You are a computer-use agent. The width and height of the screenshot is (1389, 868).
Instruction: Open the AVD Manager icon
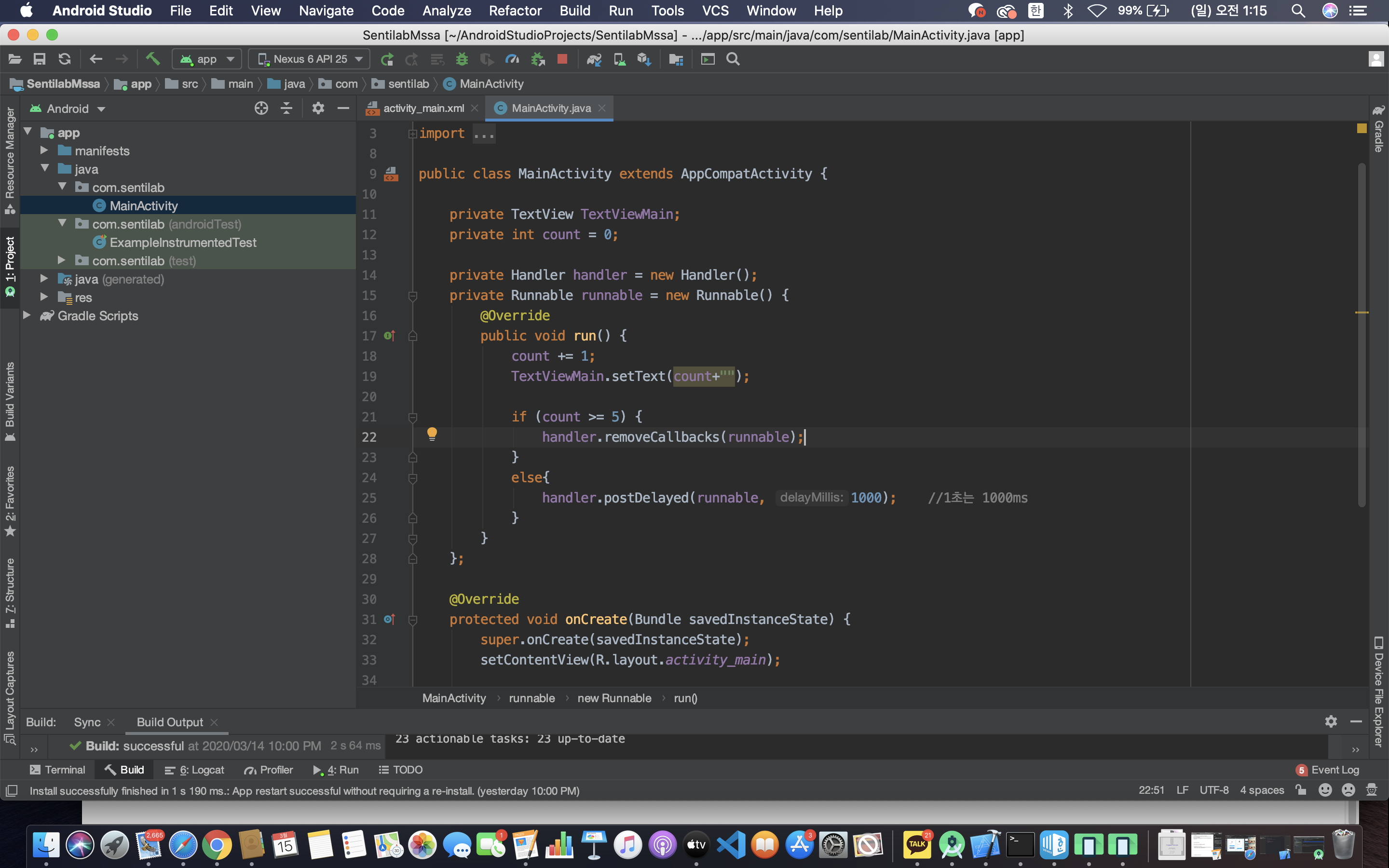point(619,58)
